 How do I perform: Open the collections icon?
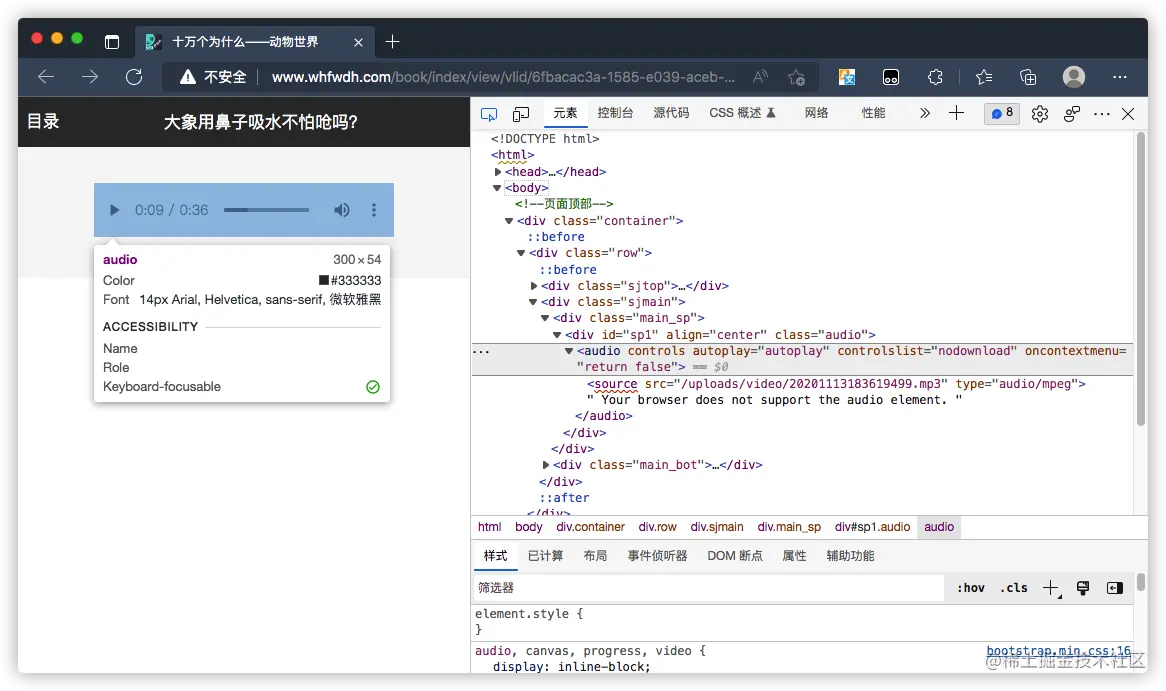point(1028,77)
